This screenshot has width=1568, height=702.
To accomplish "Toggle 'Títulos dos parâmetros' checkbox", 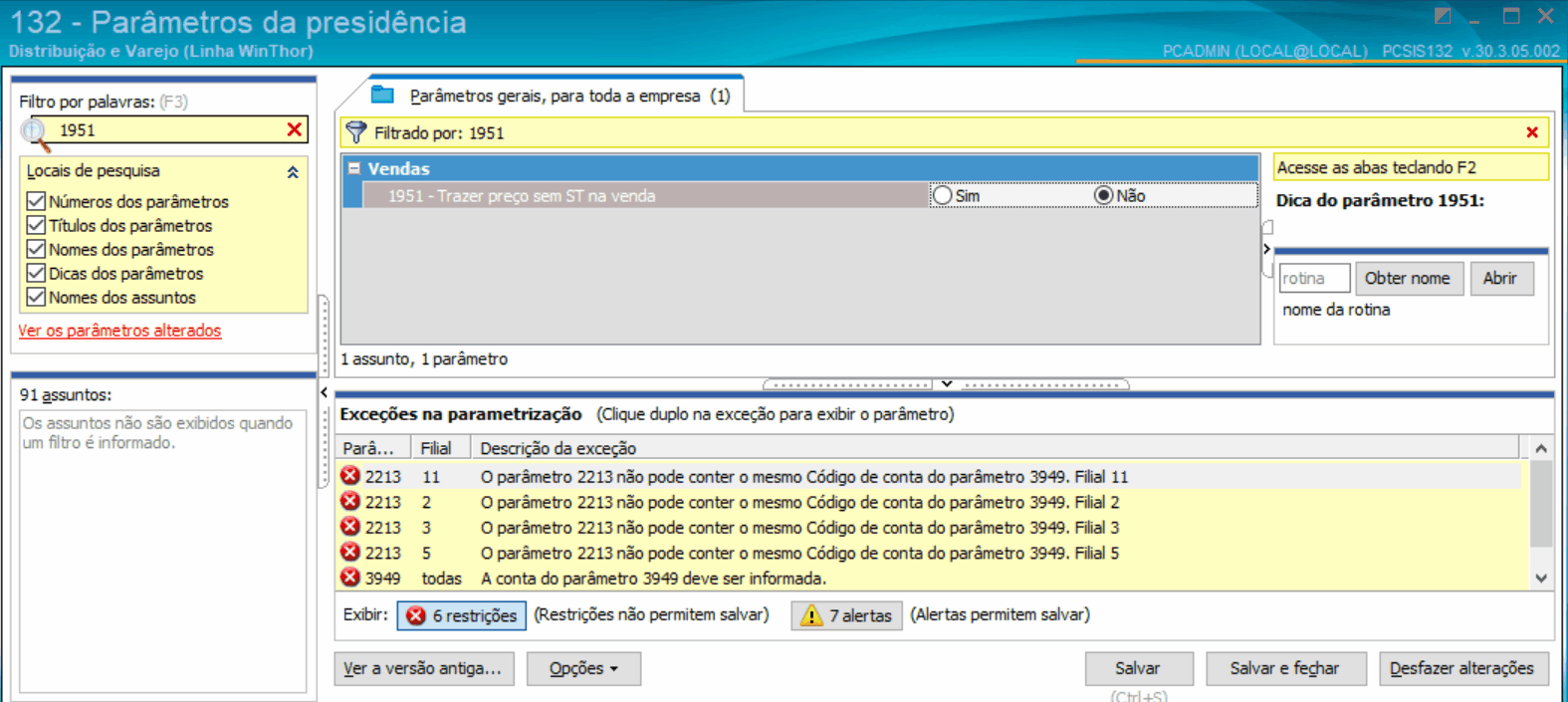I will tap(36, 225).
